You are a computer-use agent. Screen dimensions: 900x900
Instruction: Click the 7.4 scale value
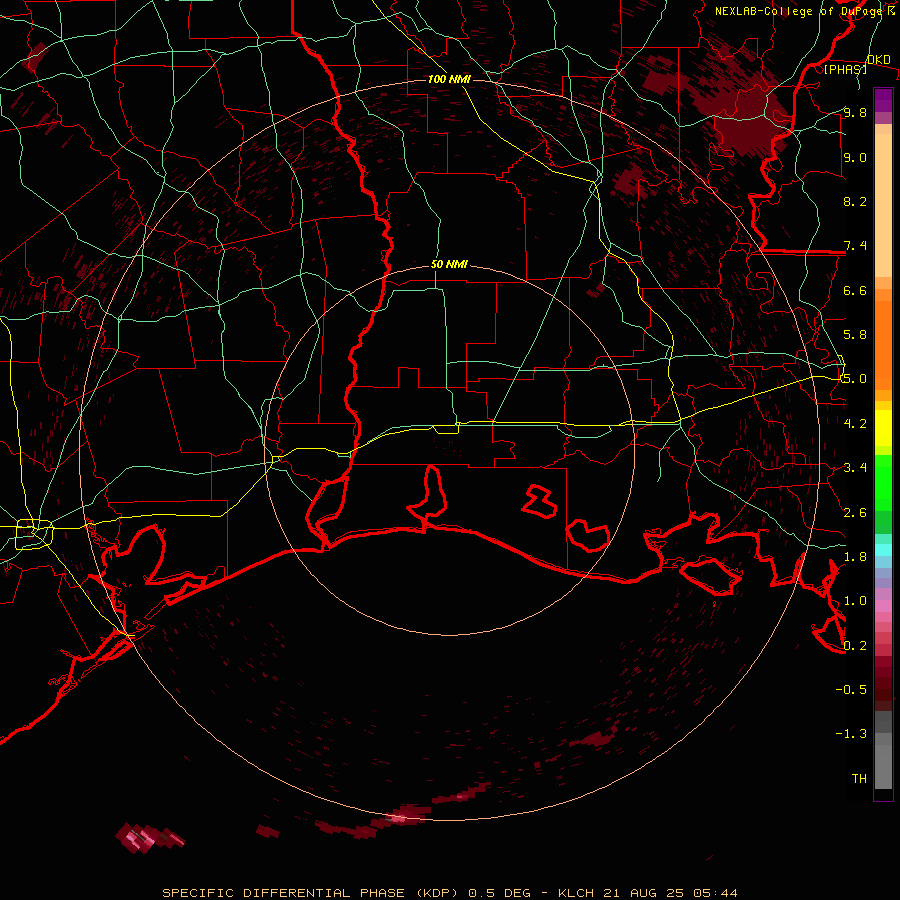click(855, 246)
